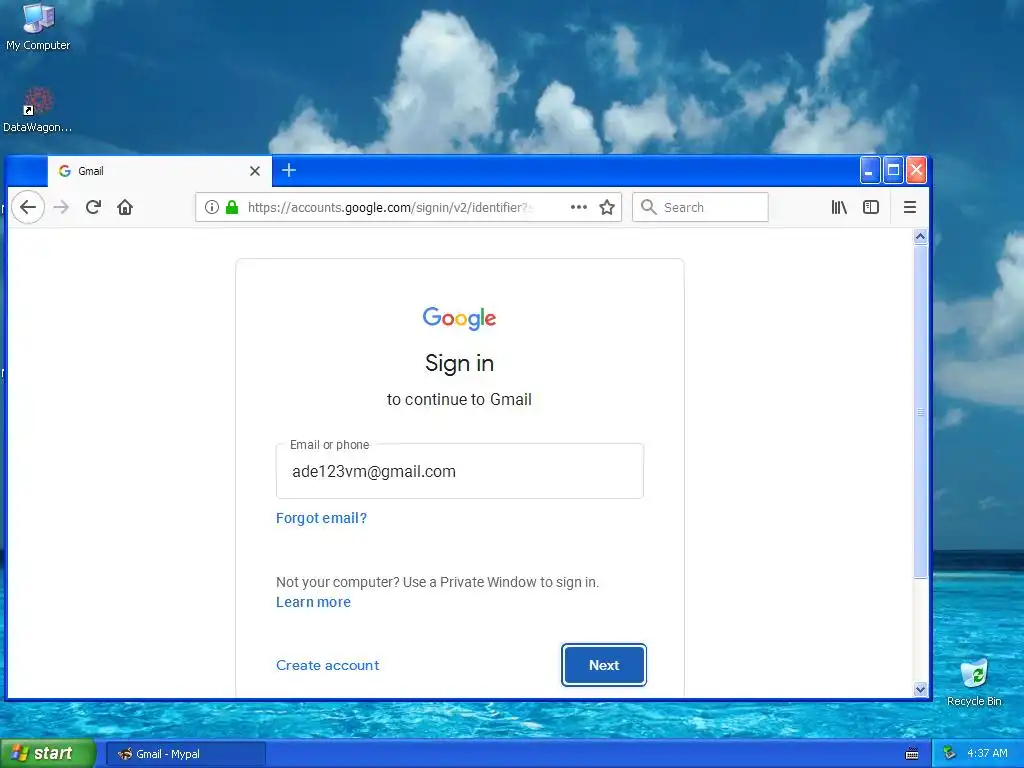Click the search magnifier icon
The height and width of the screenshot is (768, 1024).
[x=648, y=207]
